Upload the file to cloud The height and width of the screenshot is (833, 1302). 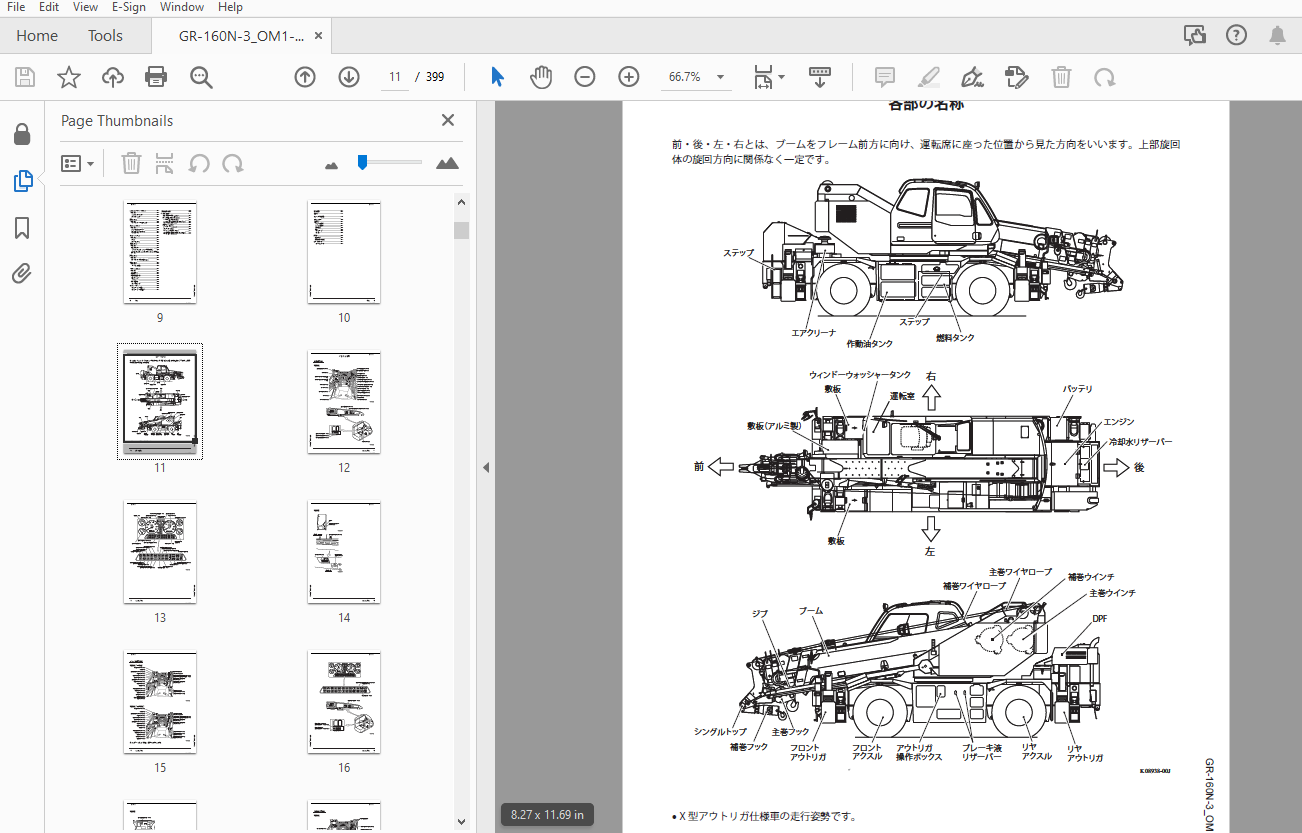click(x=112, y=77)
